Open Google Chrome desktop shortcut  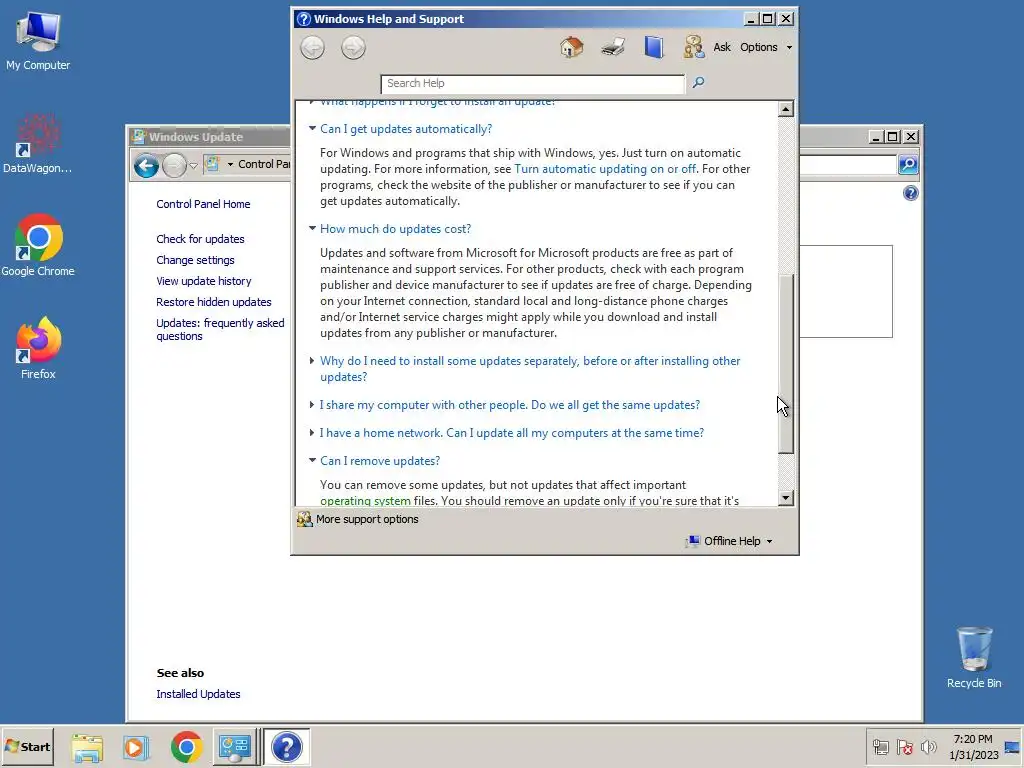click(38, 245)
